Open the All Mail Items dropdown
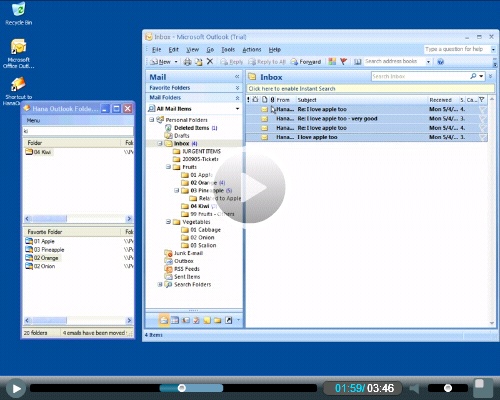 [237, 109]
